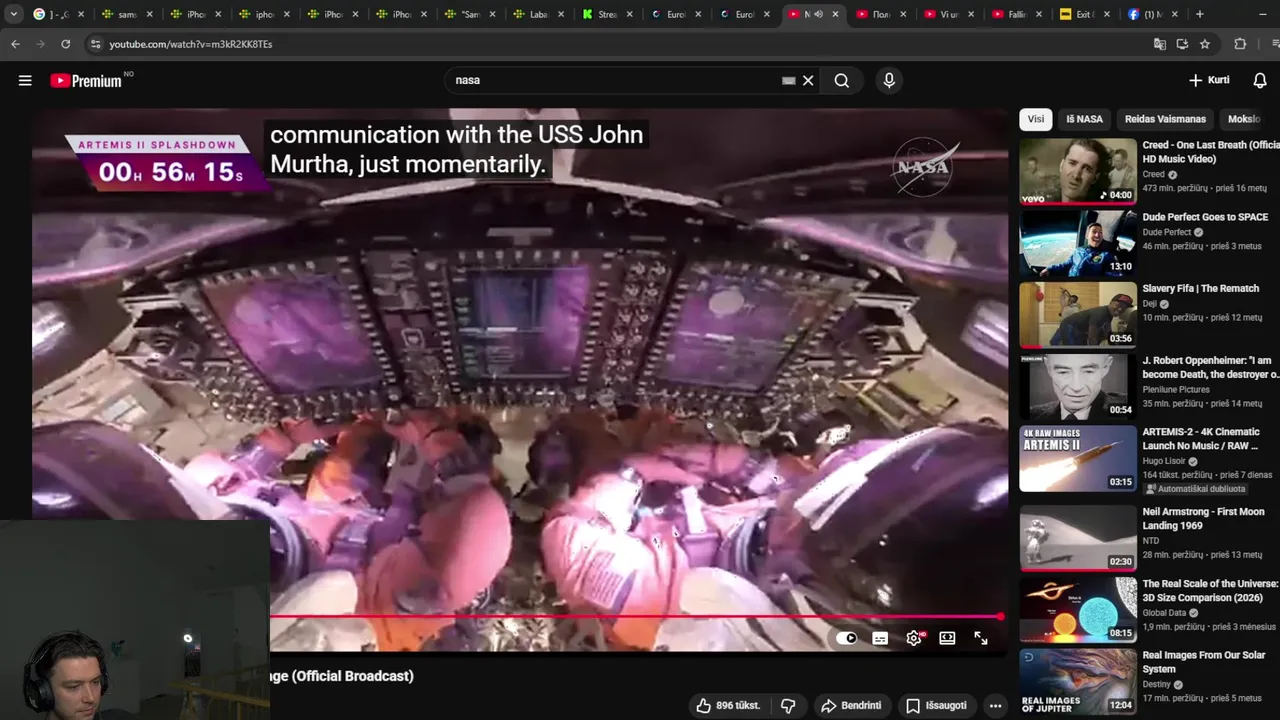Screen dimensions: 1280x720
Task: Open browser Extensions puzzle icon
Action: click(1240, 44)
